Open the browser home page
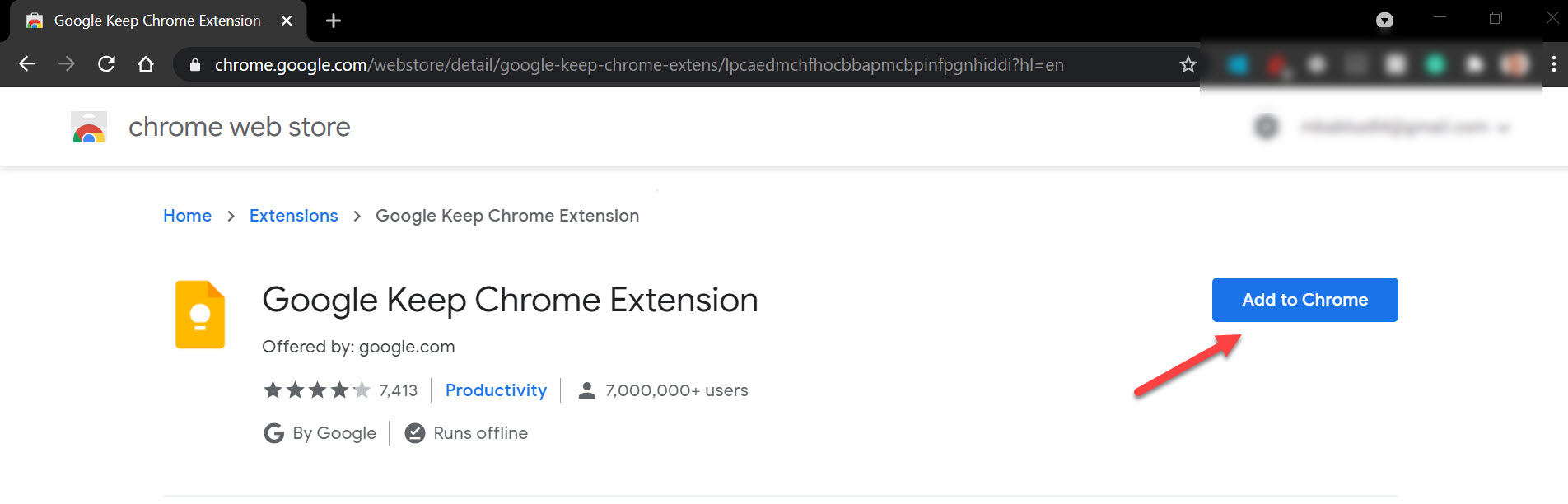 click(x=146, y=64)
